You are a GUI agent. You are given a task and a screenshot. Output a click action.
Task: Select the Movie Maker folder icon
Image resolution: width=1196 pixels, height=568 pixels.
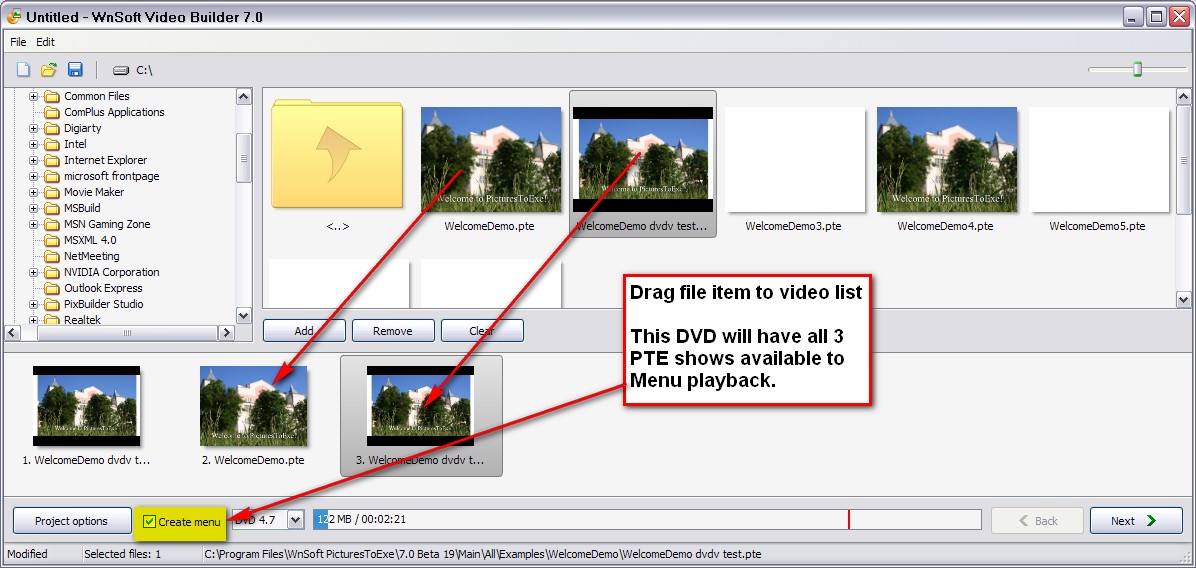click(x=52, y=192)
